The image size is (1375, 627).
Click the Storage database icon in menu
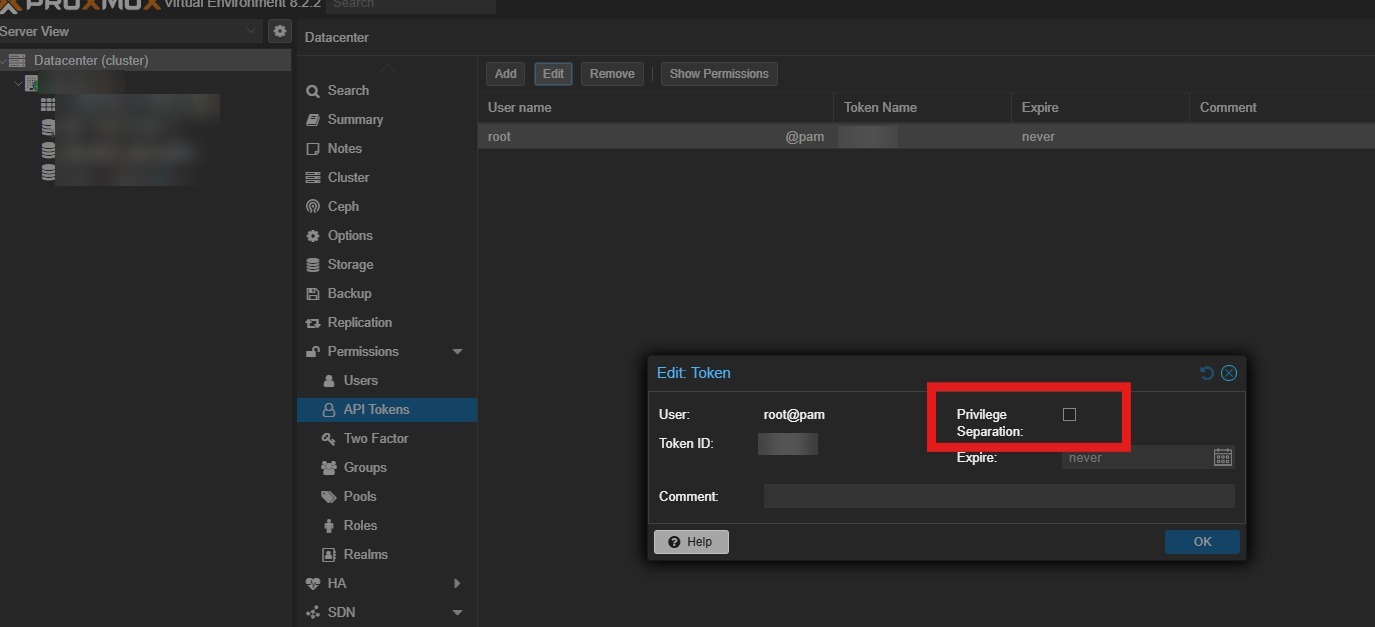coord(313,265)
